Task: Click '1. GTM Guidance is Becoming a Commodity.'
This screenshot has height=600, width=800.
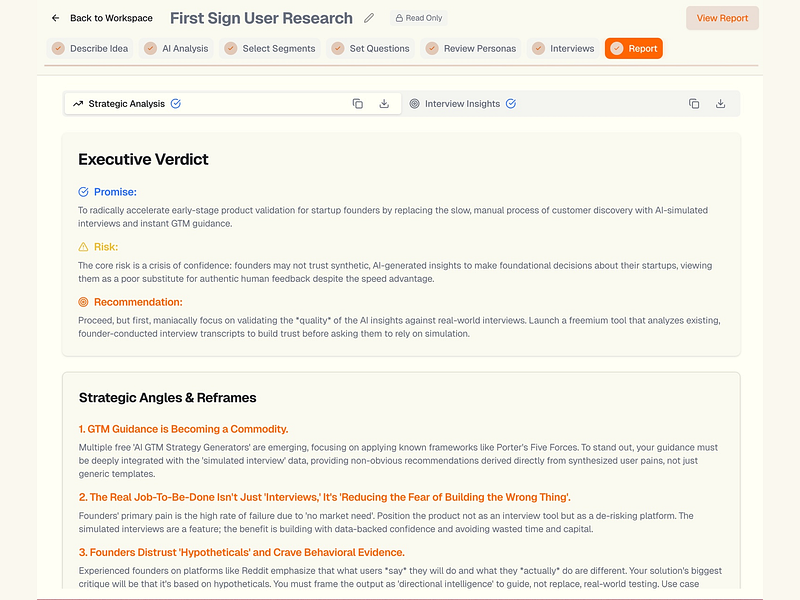Action: coord(184,429)
